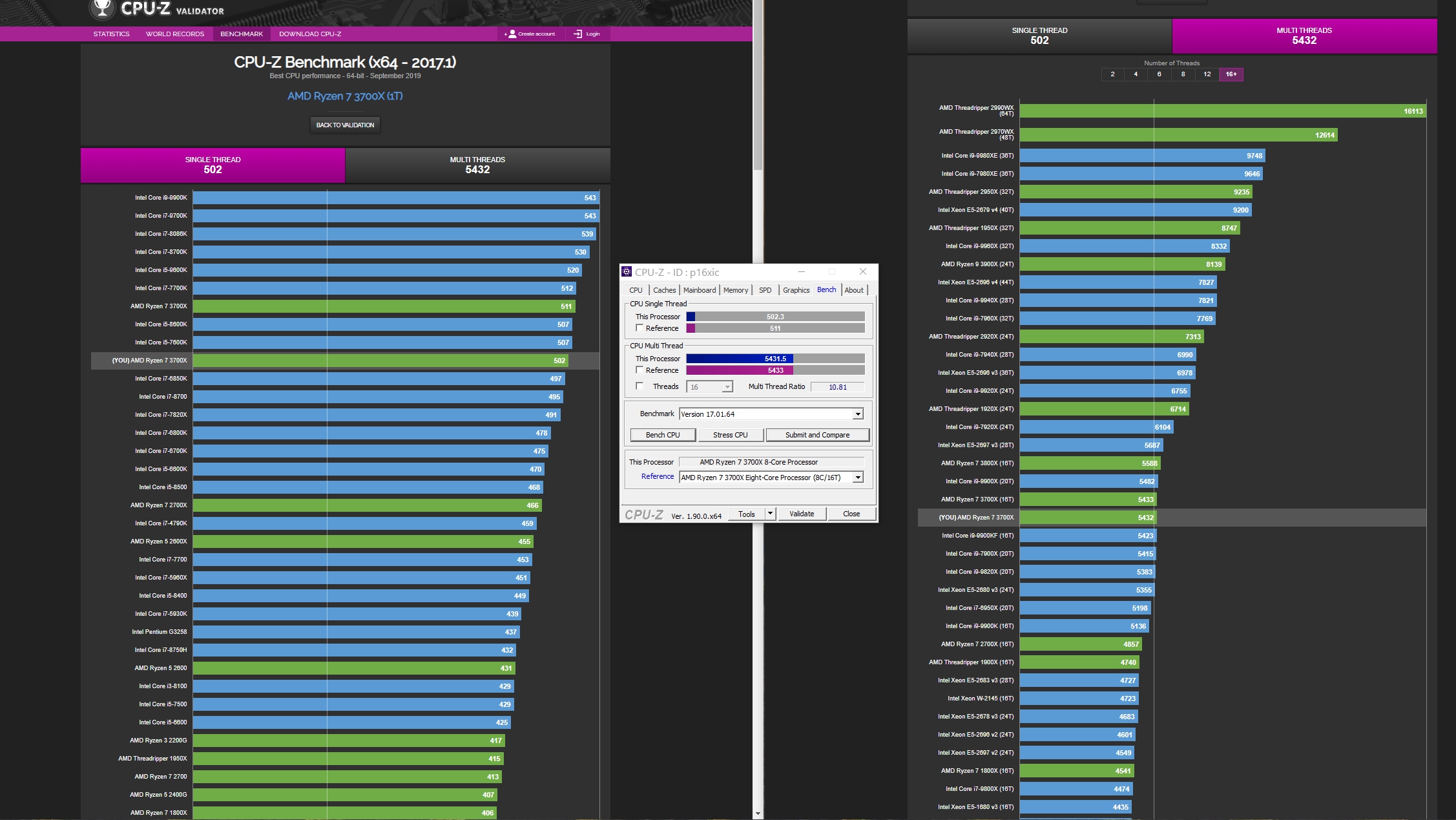Image resolution: width=1456 pixels, height=820 pixels.
Task: Enable the Single Thread Reference checkbox
Action: click(x=640, y=328)
